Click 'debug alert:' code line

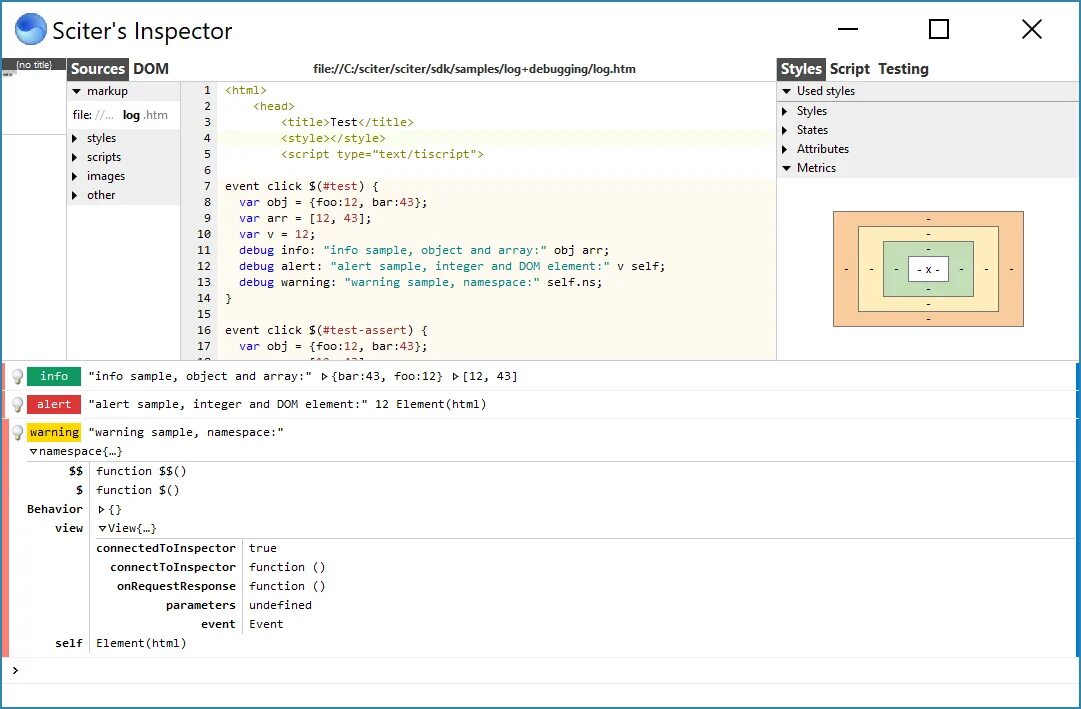[x=452, y=266]
